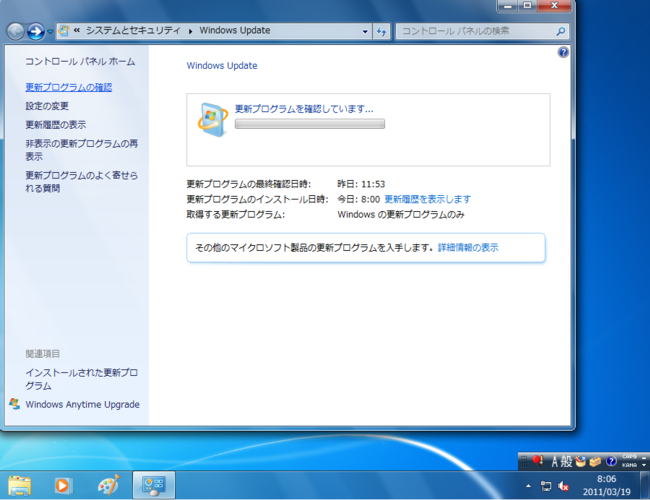Open Windows Media Player from the taskbar

coord(63,485)
